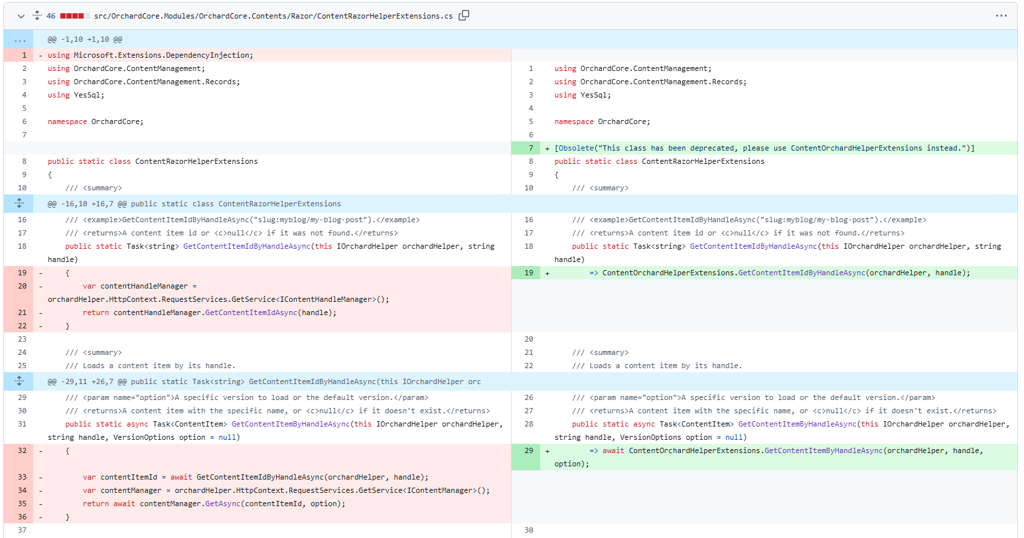
Task: Click removed line number 35
Action: (x=20, y=503)
